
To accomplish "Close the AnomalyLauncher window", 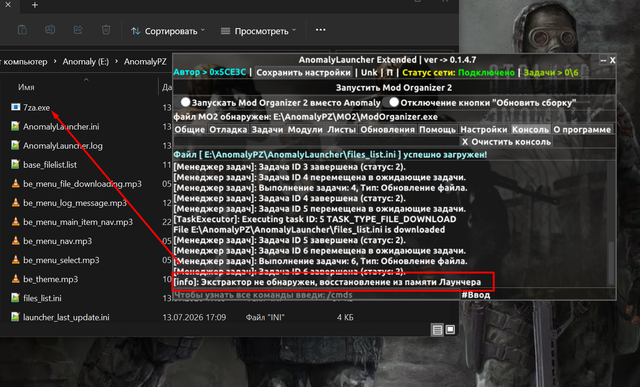I will (612, 60).
